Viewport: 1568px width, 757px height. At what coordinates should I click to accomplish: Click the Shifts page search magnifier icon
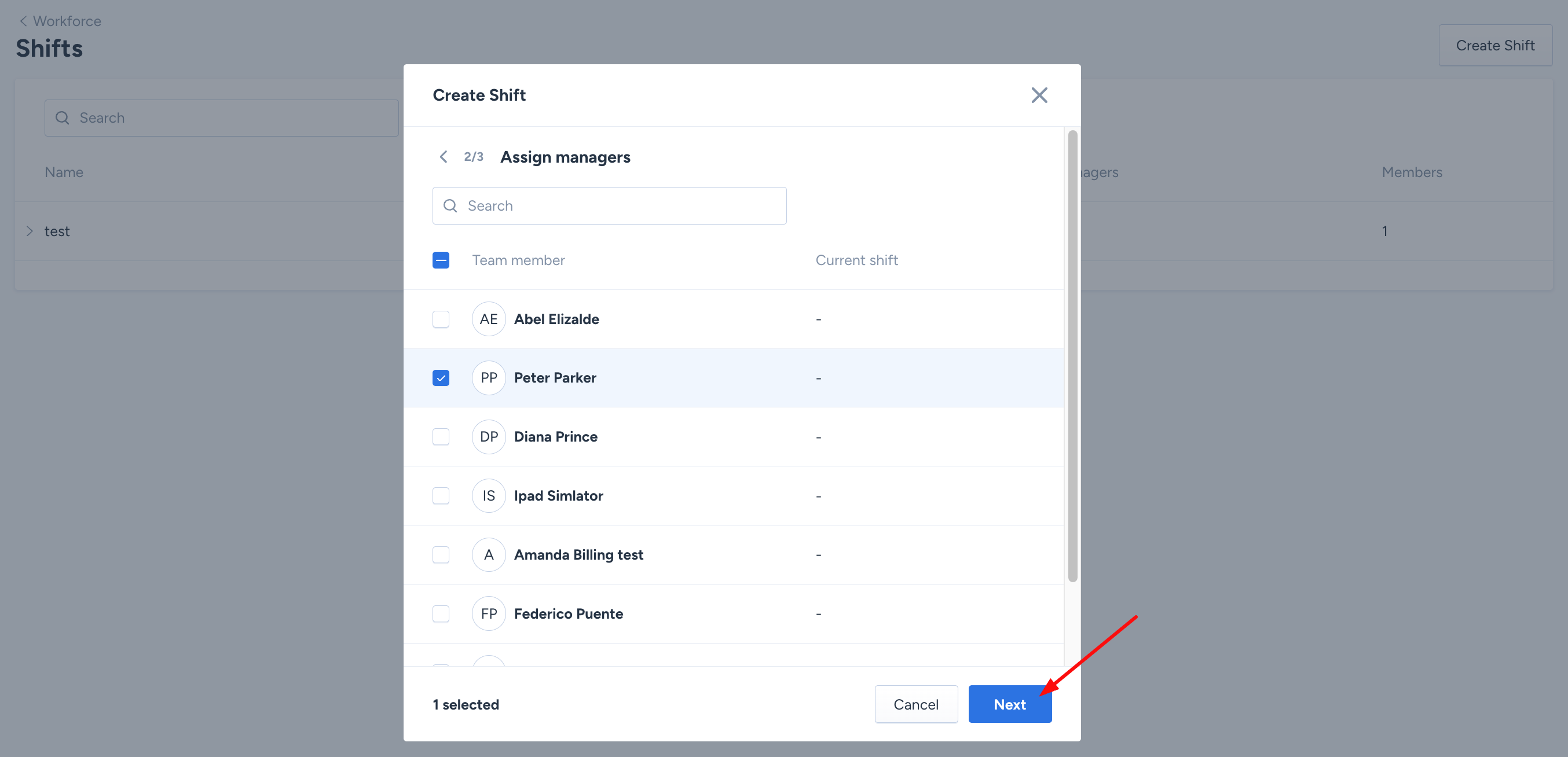(62, 118)
